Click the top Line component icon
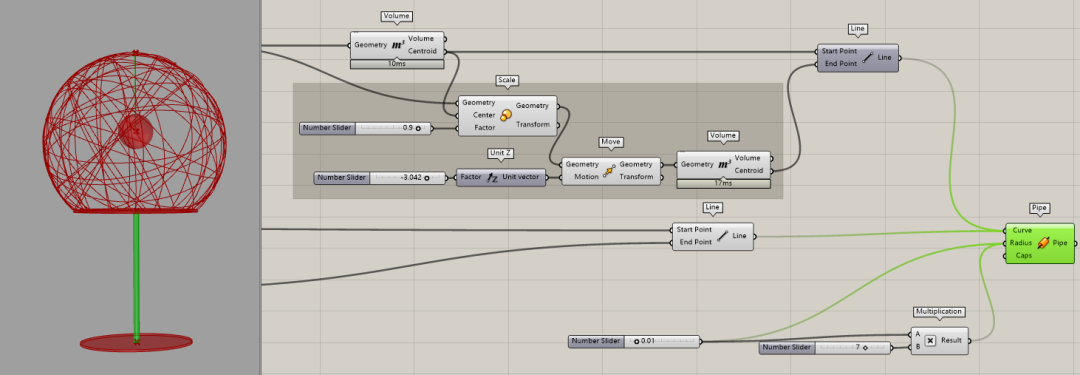 867,58
